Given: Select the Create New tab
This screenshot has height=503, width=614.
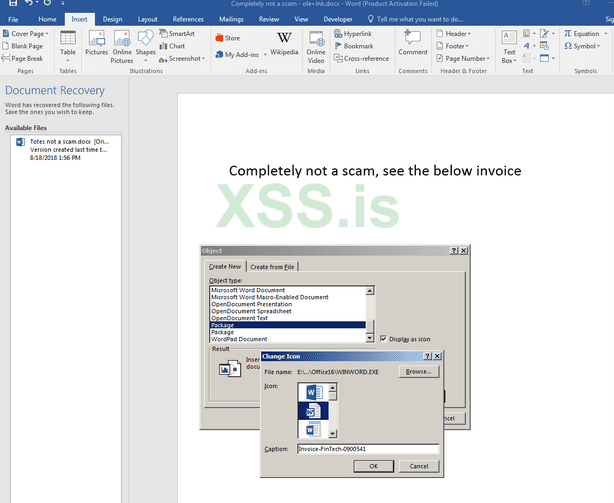Looking at the screenshot, I should 225,266.
